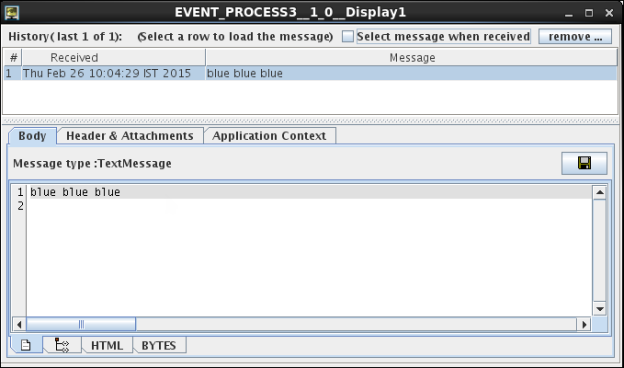Open the remove ... options button

click(x=575, y=37)
